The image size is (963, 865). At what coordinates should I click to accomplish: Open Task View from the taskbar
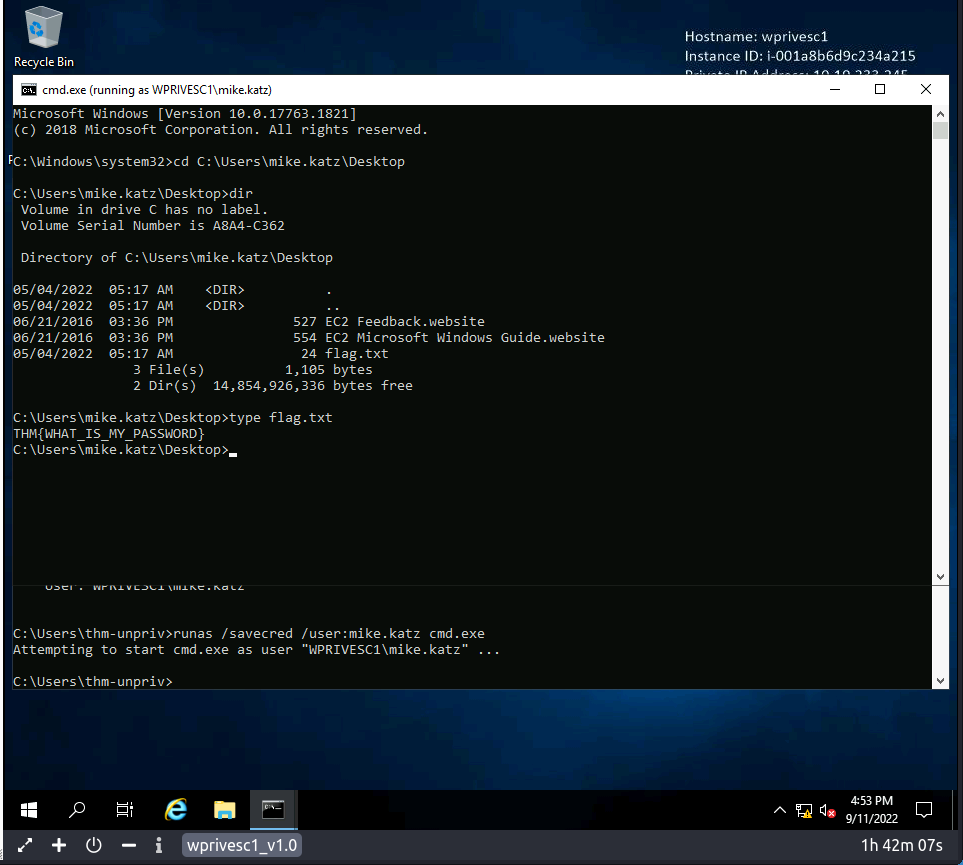[x=125, y=809]
